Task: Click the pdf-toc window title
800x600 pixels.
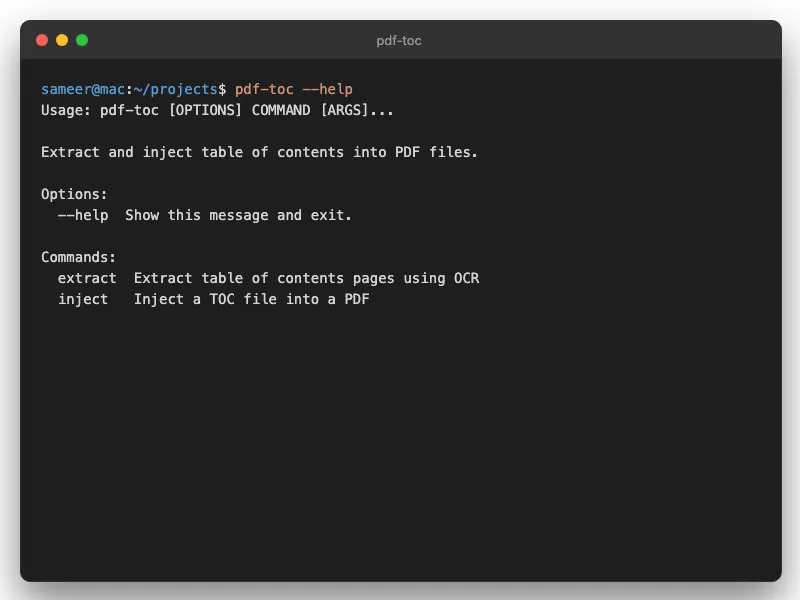Action: 399,41
